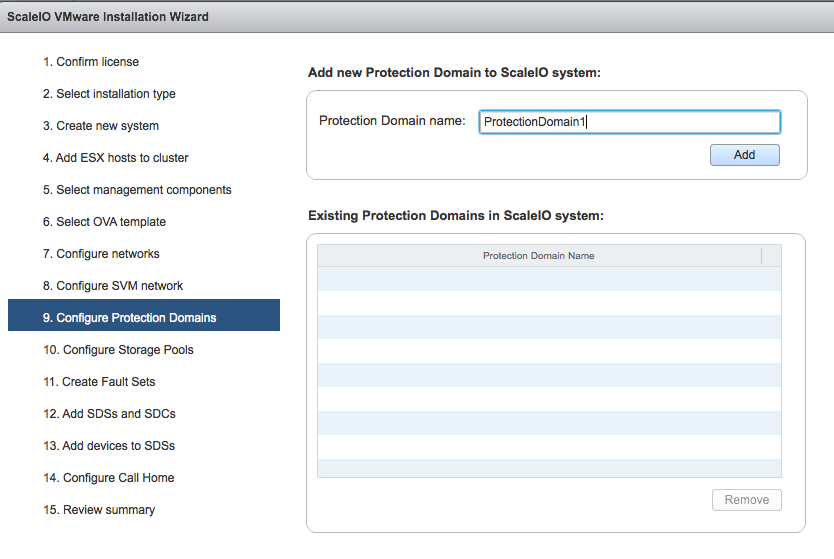Select first row in existing domains table
This screenshot has height=559, width=834.
coord(548,279)
